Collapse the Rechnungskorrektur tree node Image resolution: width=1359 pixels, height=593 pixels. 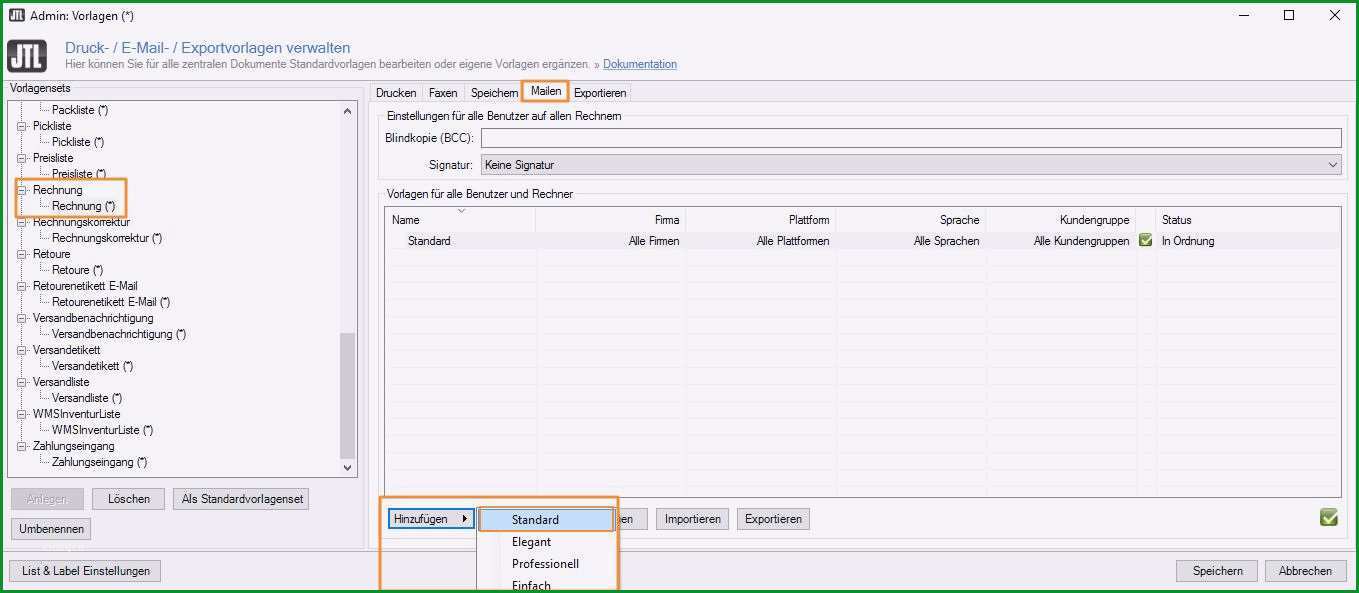pos(22,222)
